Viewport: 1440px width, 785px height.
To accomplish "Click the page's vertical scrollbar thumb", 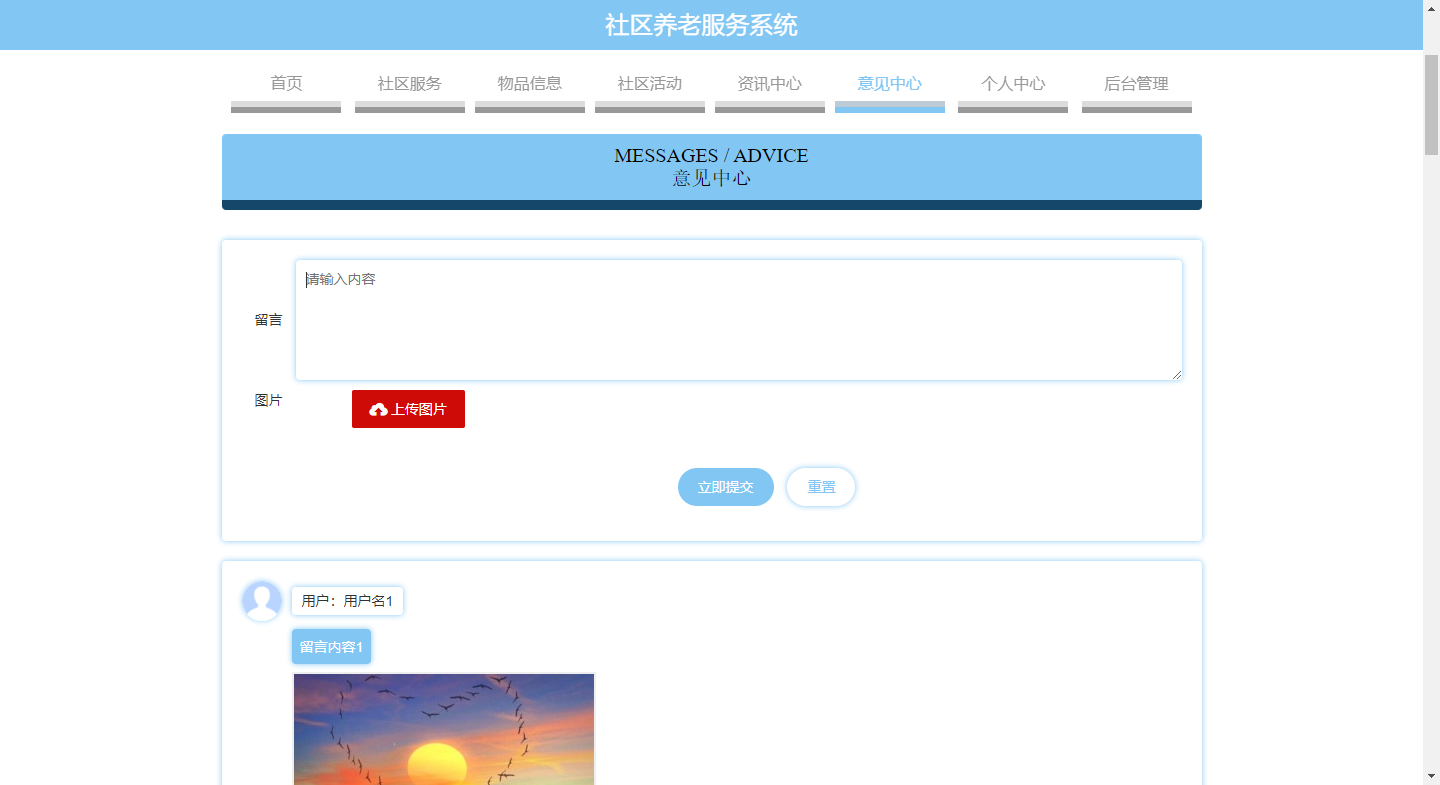I will [1431, 104].
